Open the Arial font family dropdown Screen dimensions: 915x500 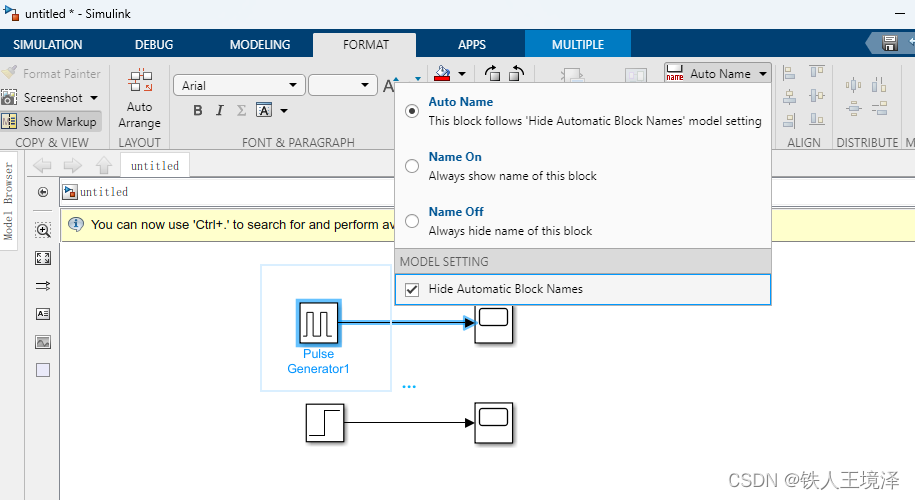pyautogui.click(x=239, y=86)
